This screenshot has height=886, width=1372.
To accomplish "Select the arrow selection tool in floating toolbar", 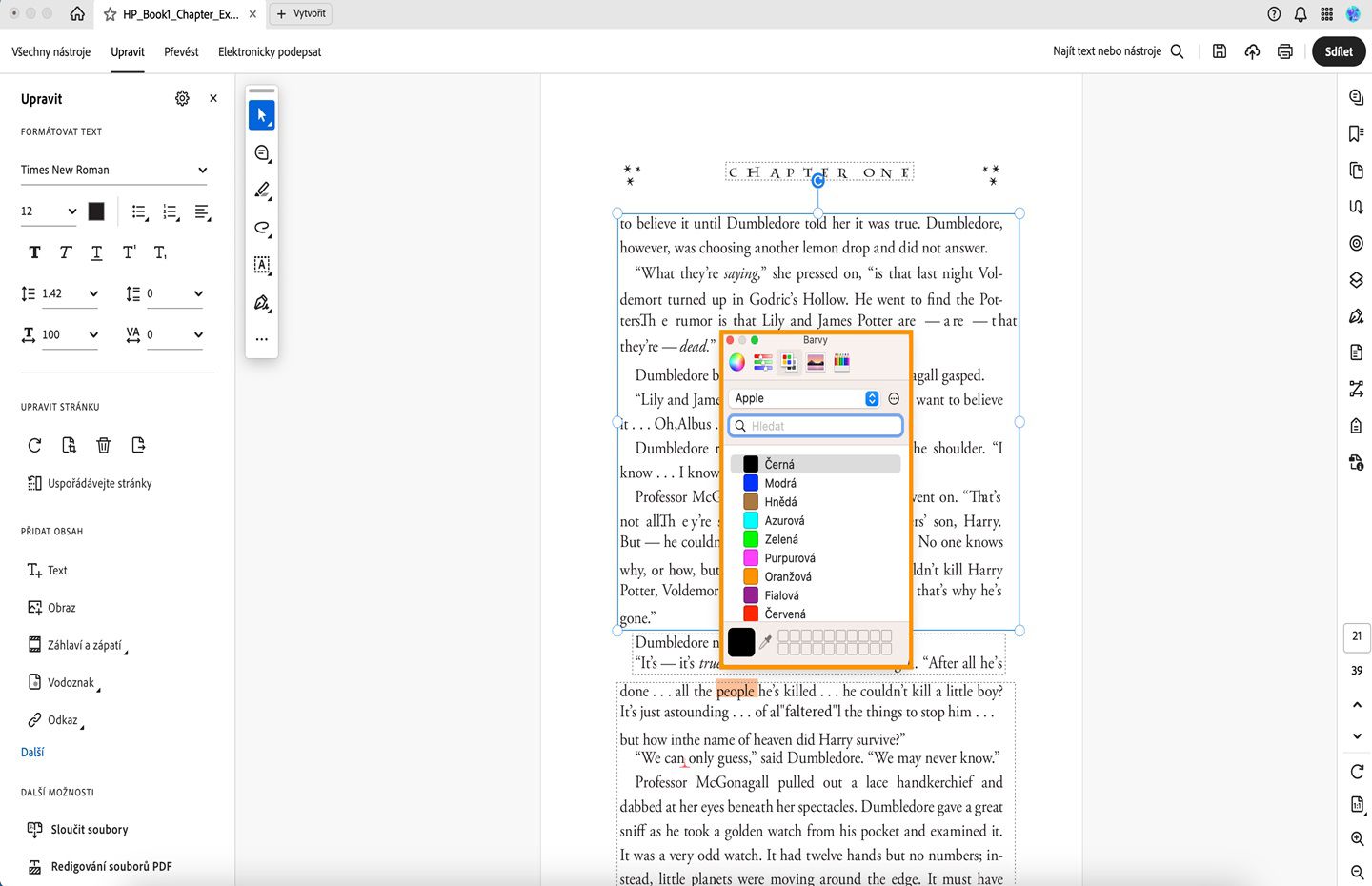I will point(262,115).
